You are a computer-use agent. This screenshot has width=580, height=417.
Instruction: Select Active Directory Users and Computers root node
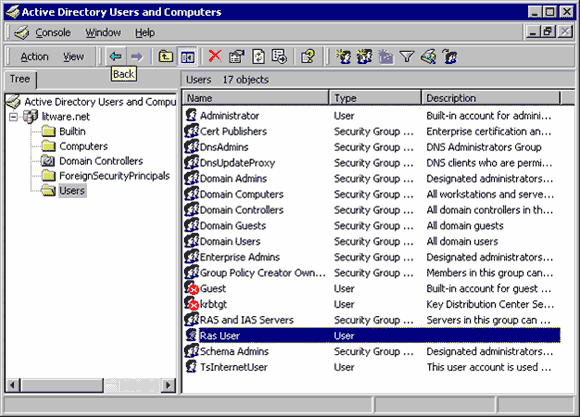[100, 102]
